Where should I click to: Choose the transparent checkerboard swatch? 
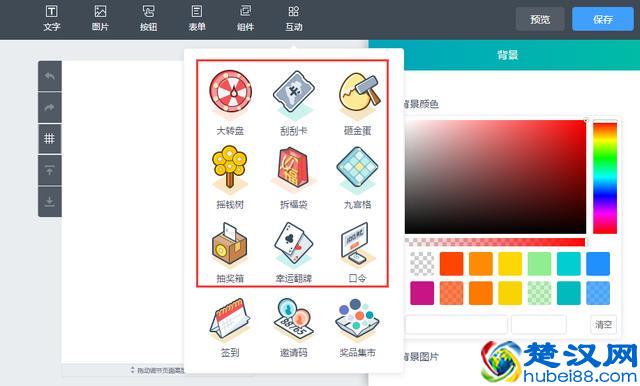422,264
